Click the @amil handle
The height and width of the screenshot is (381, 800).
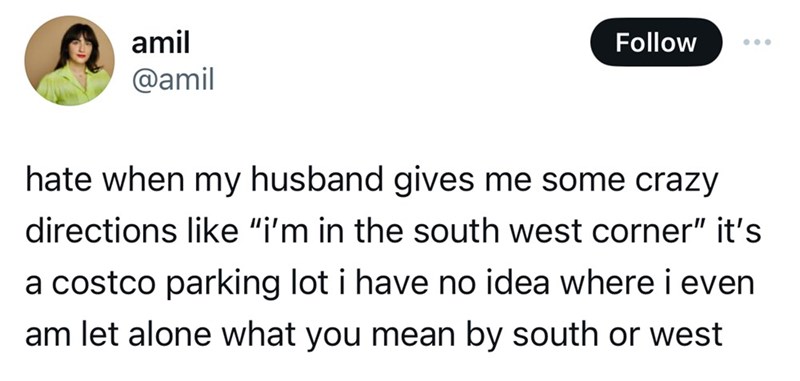pos(172,80)
